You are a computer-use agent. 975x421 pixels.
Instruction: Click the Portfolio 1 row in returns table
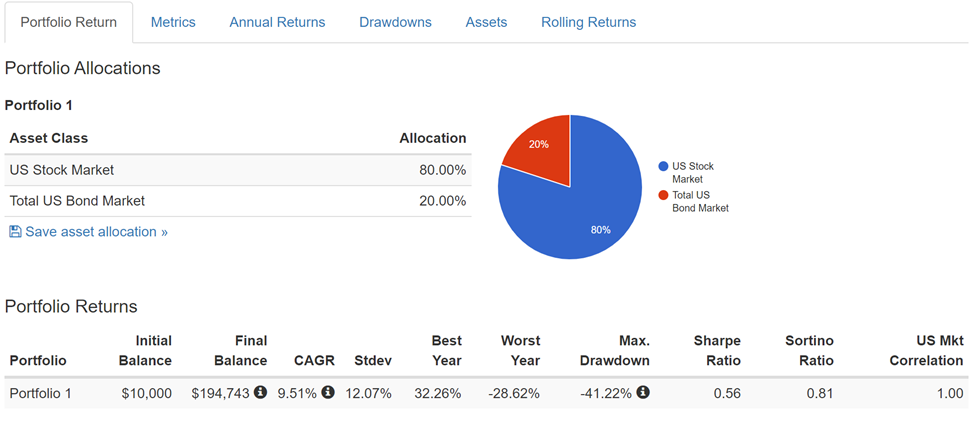pos(40,393)
